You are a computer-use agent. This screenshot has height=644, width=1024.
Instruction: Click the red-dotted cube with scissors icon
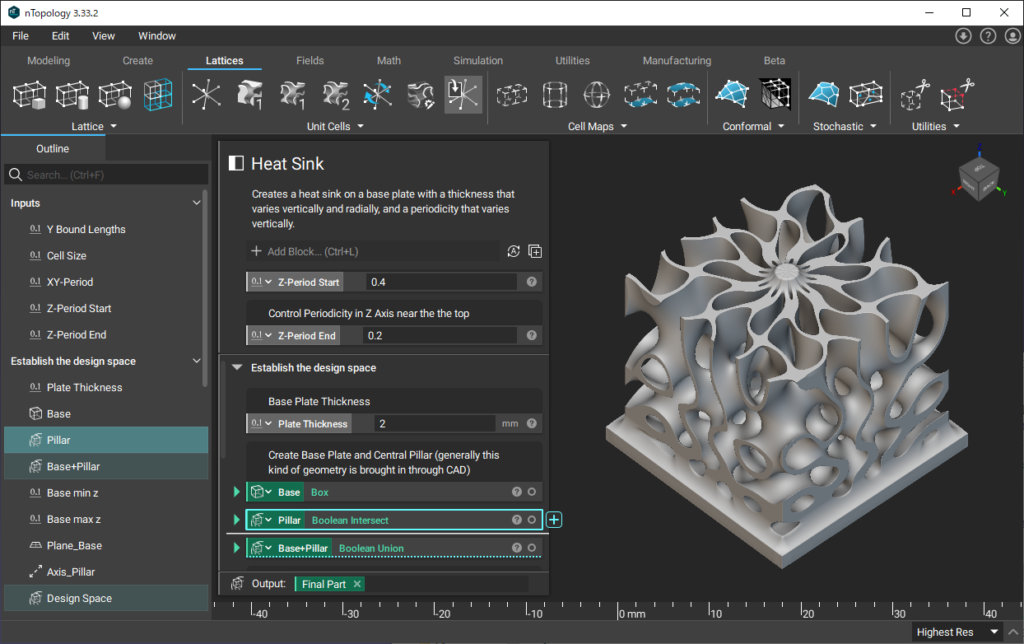(957, 95)
